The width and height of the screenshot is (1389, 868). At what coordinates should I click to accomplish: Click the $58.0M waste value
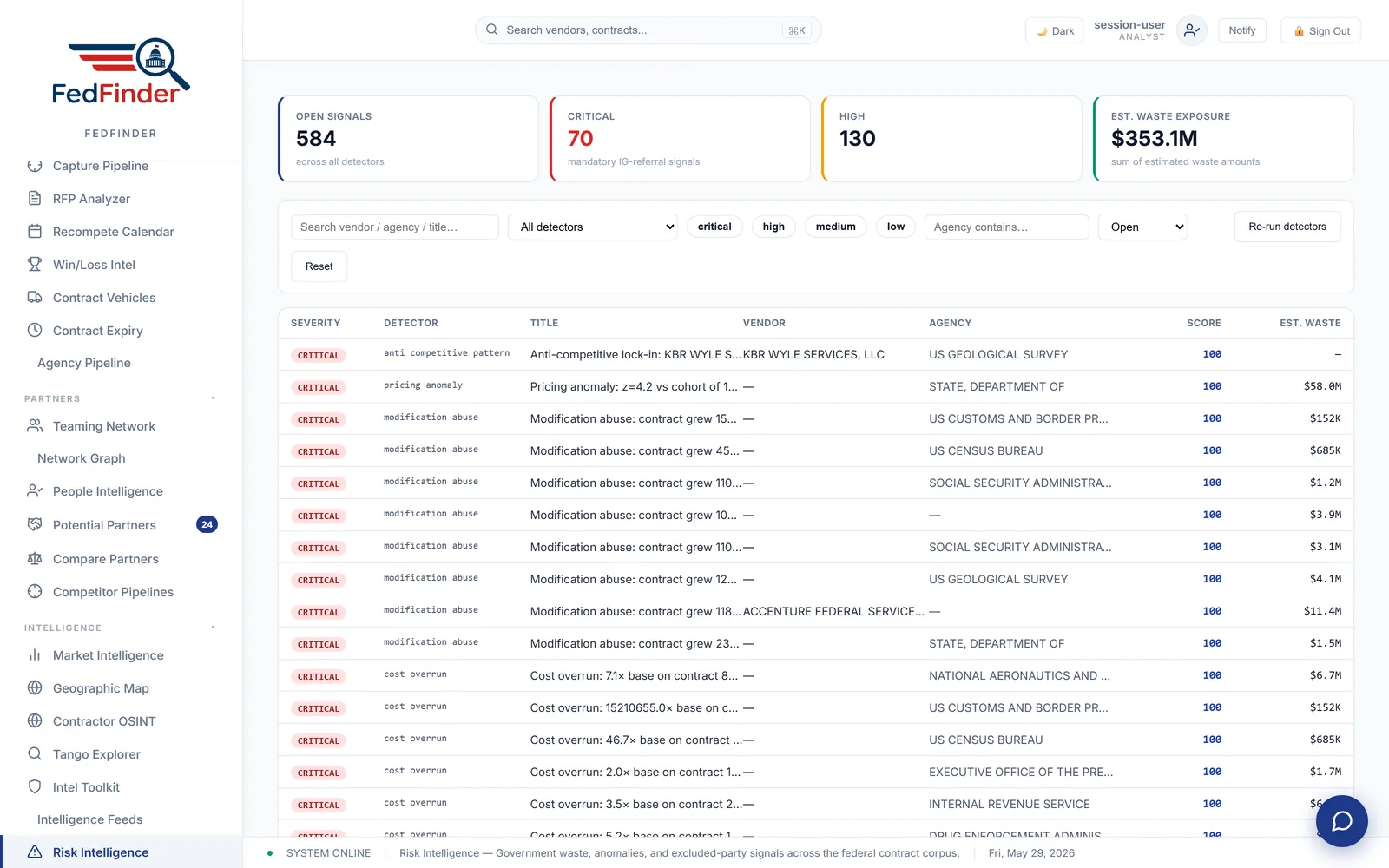point(1322,386)
